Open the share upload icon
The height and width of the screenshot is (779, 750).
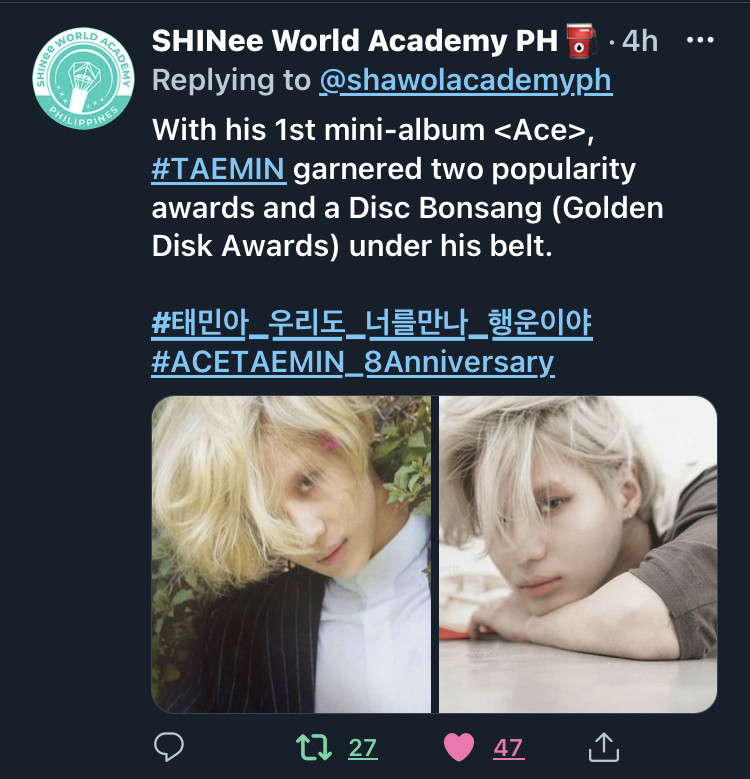click(x=603, y=747)
